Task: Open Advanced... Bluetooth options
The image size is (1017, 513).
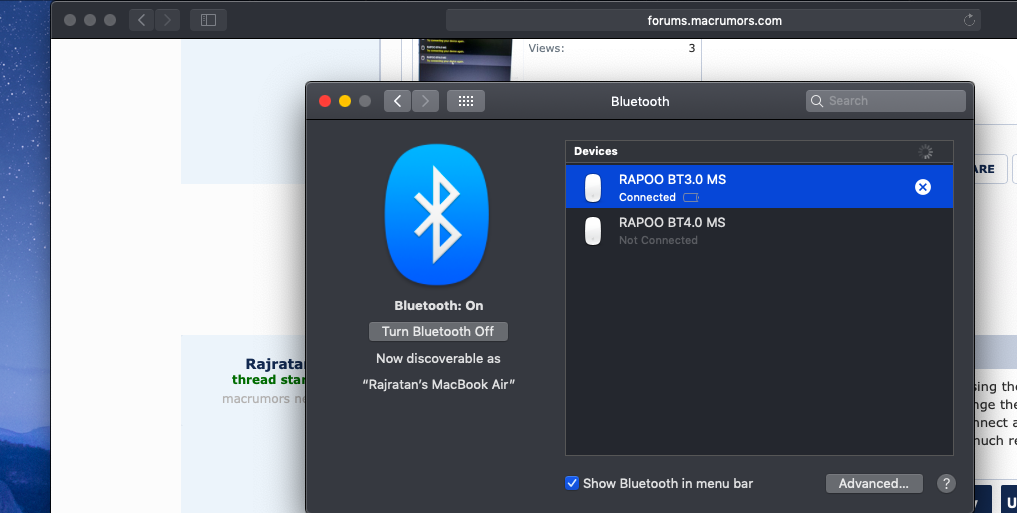Action: click(x=874, y=483)
